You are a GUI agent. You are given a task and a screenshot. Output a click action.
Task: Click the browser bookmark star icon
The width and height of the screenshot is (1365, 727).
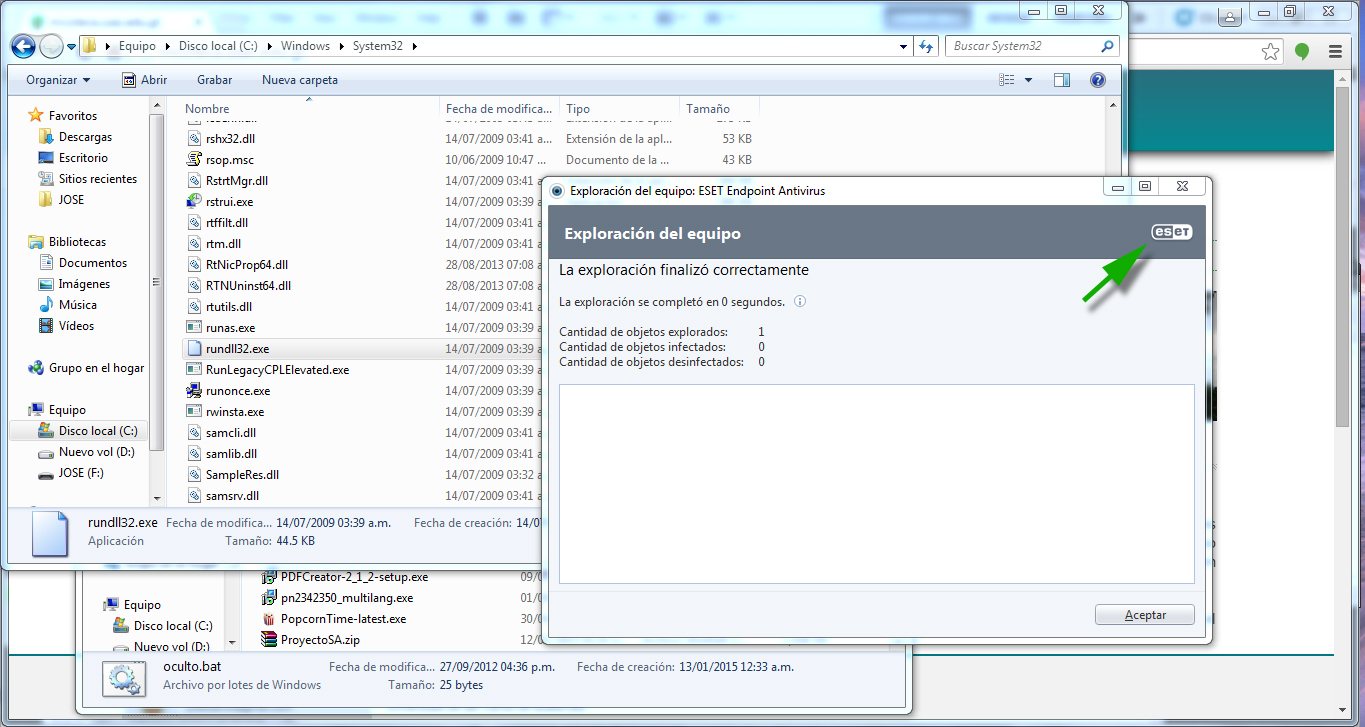coord(1270,52)
